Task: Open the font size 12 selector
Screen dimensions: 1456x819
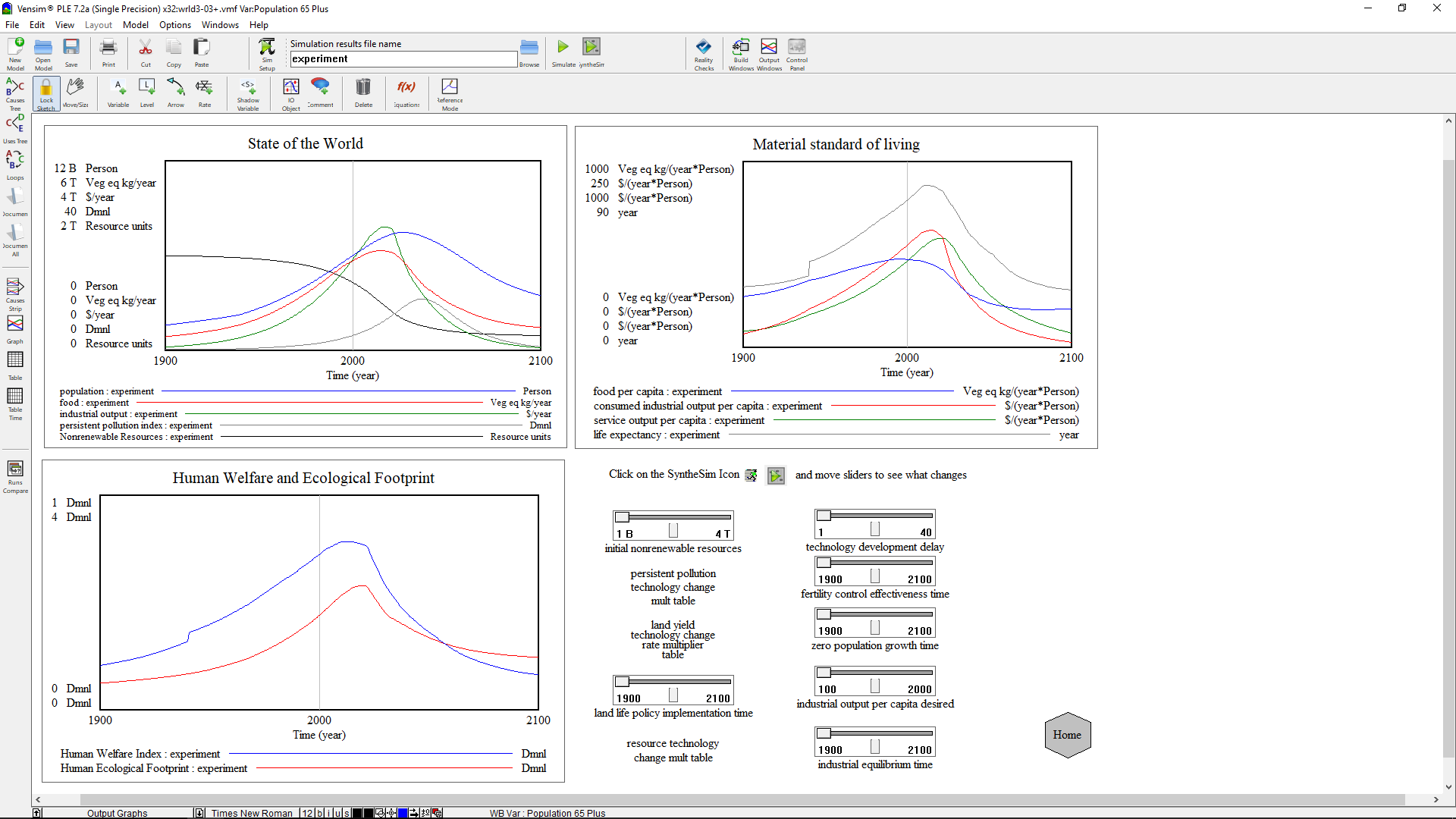Action: pyautogui.click(x=307, y=813)
